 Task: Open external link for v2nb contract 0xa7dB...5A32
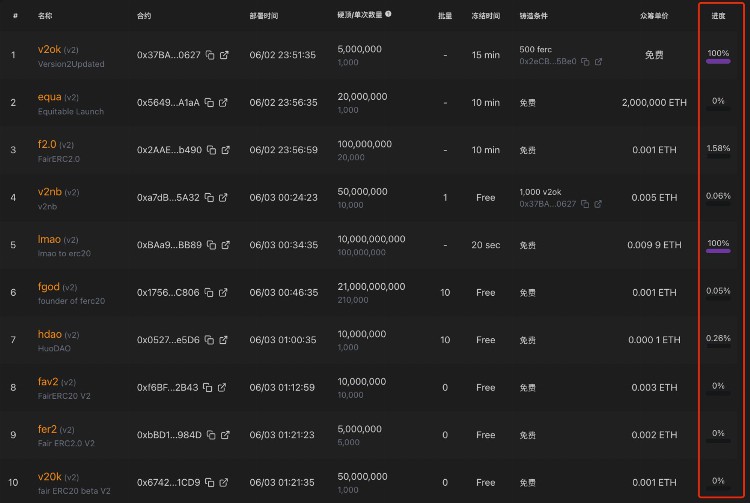[225, 197]
